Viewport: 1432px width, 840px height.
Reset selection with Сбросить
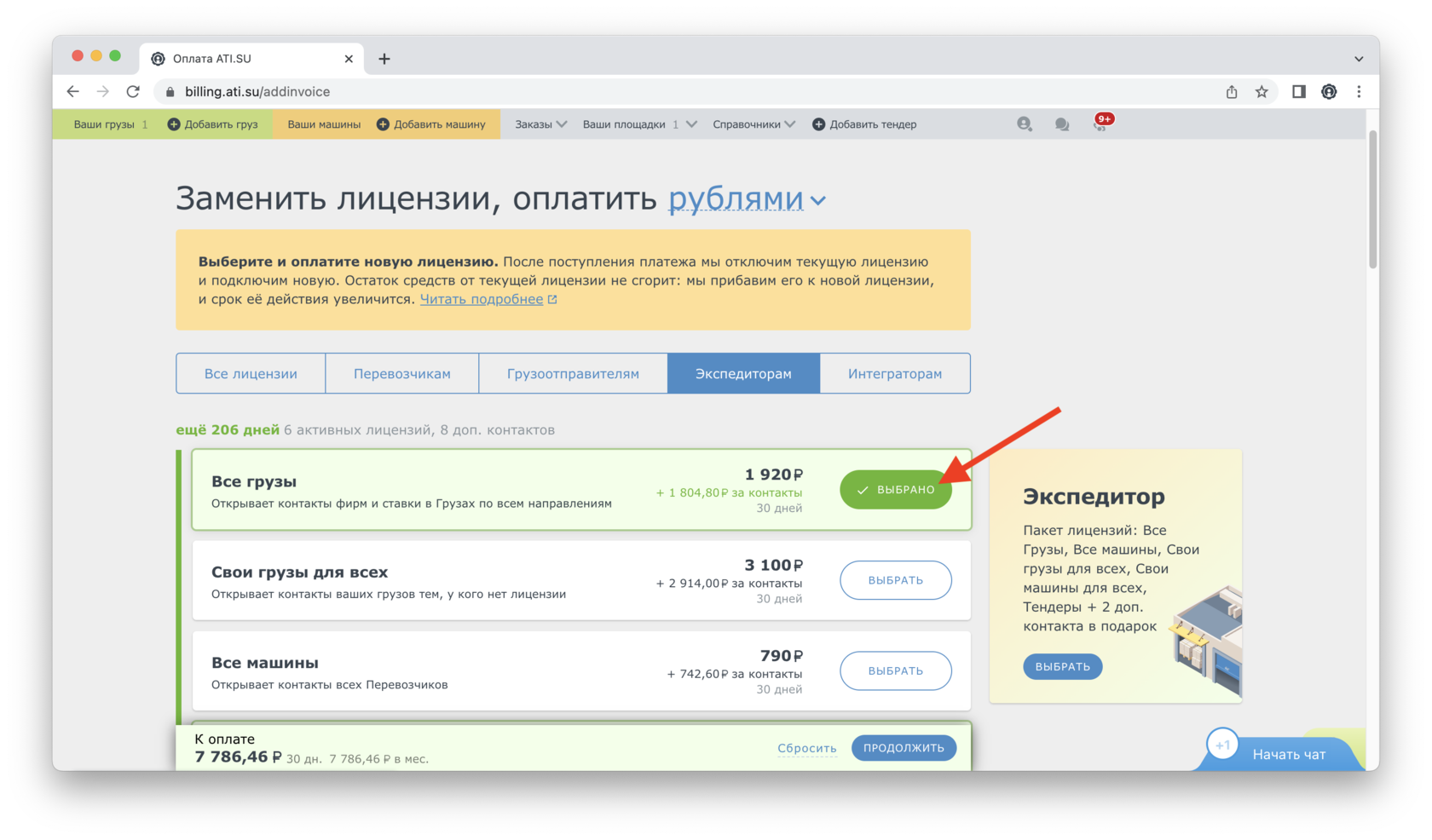click(x=806, y=748)
